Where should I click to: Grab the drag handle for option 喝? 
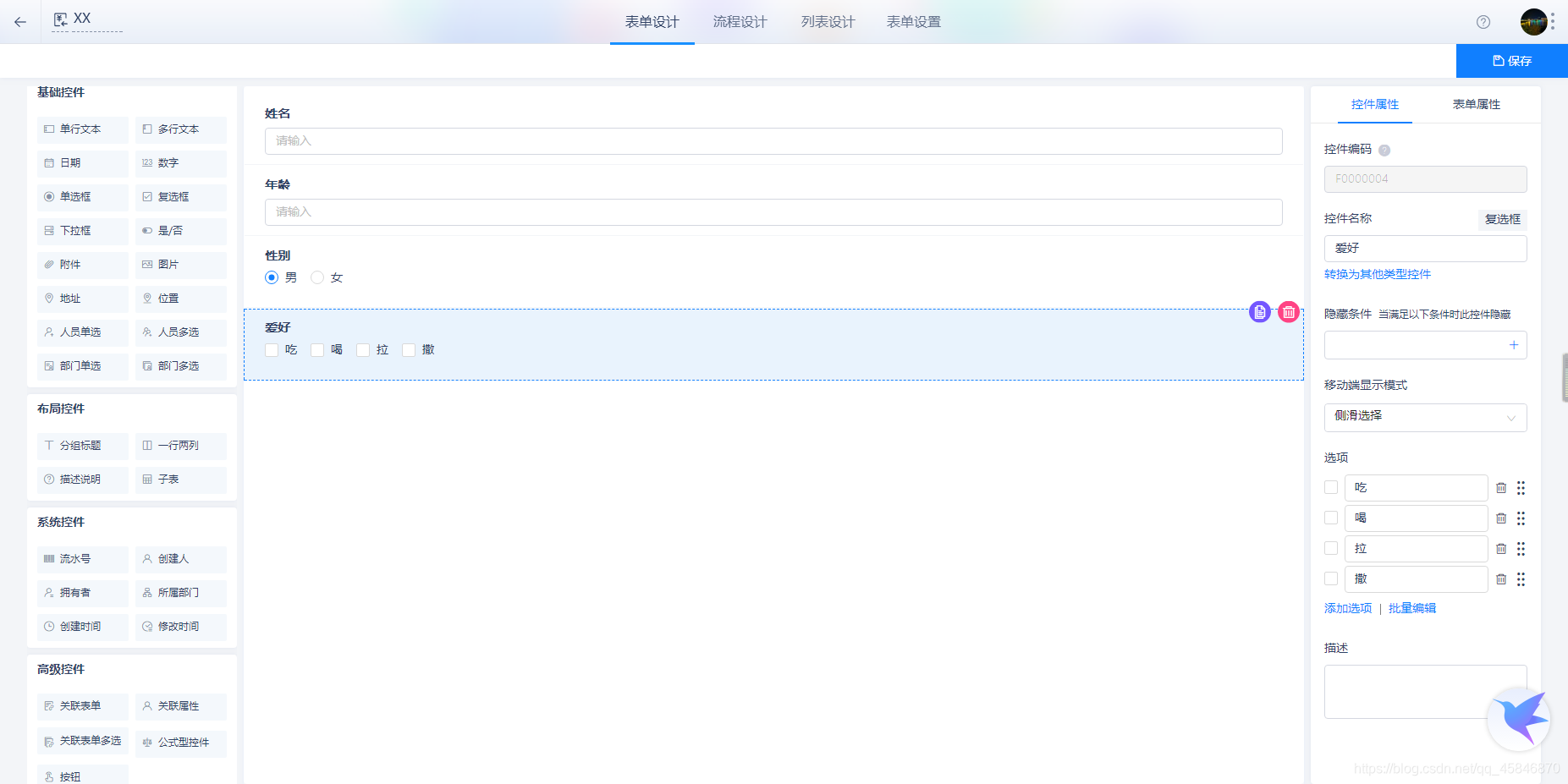pyautogui.click(x=1521, y=518)
